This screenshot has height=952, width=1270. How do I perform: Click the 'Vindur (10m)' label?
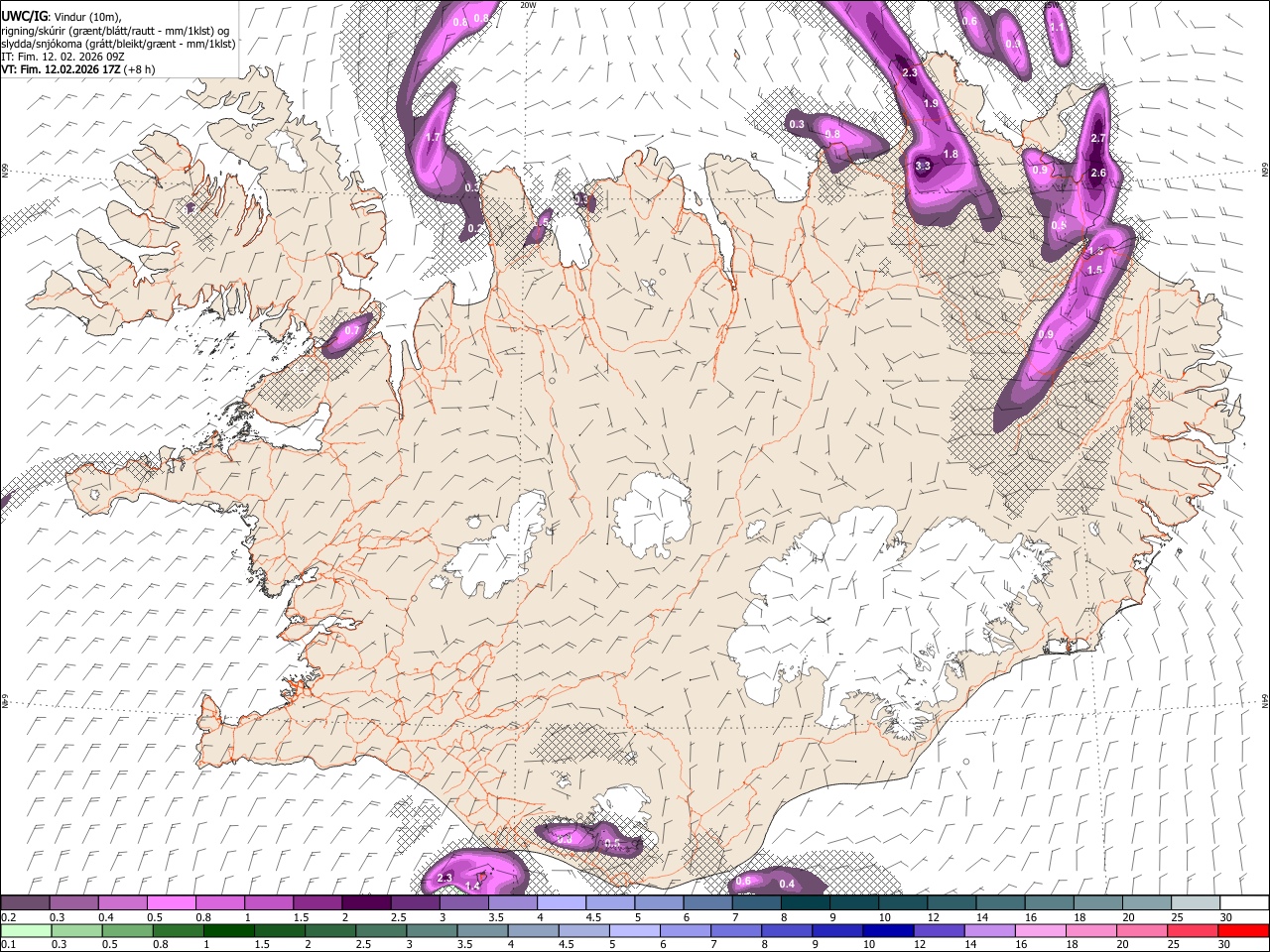tap(87, 17)
